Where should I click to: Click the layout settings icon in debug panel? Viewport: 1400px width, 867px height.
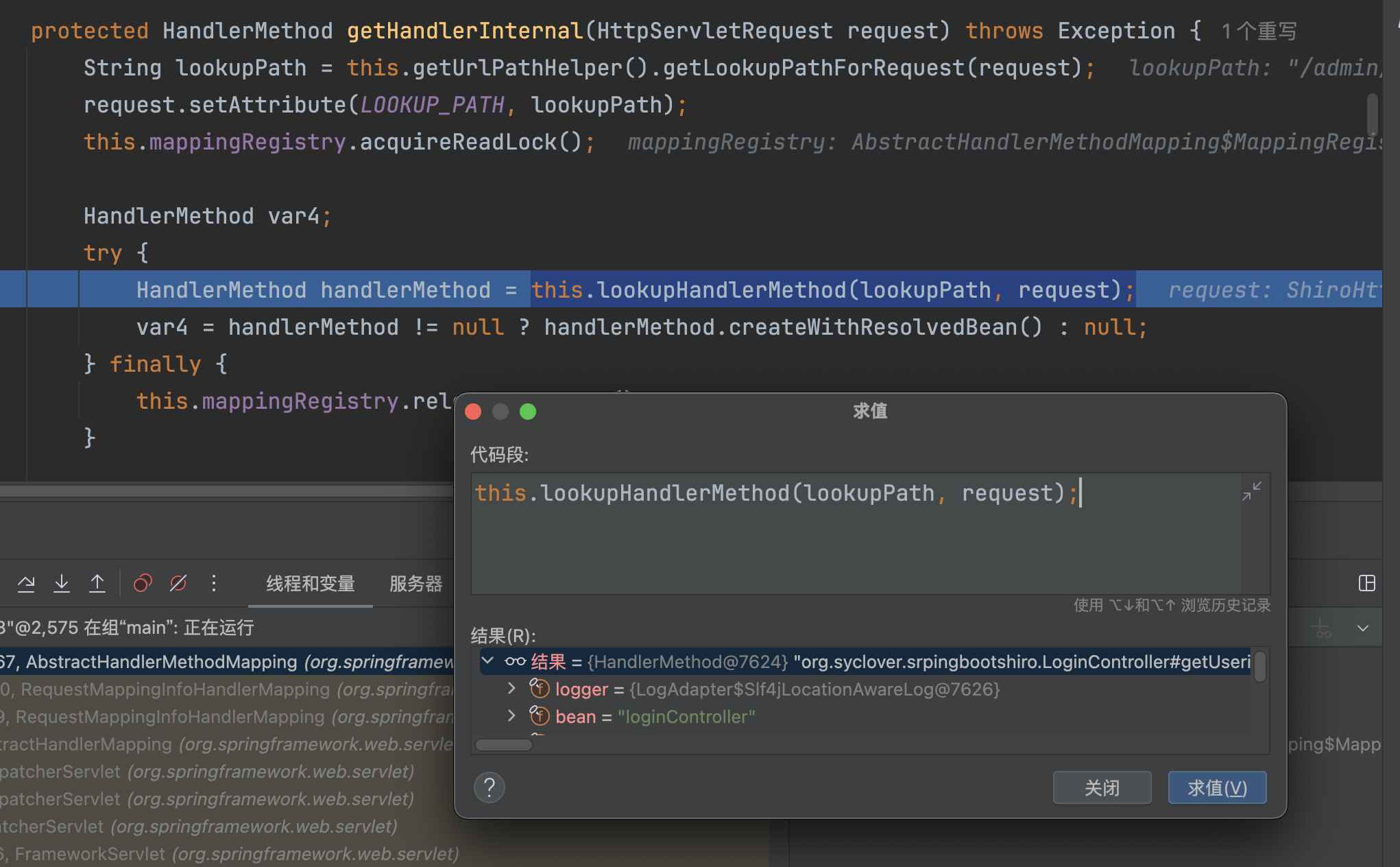click(x=1366, y=584)
